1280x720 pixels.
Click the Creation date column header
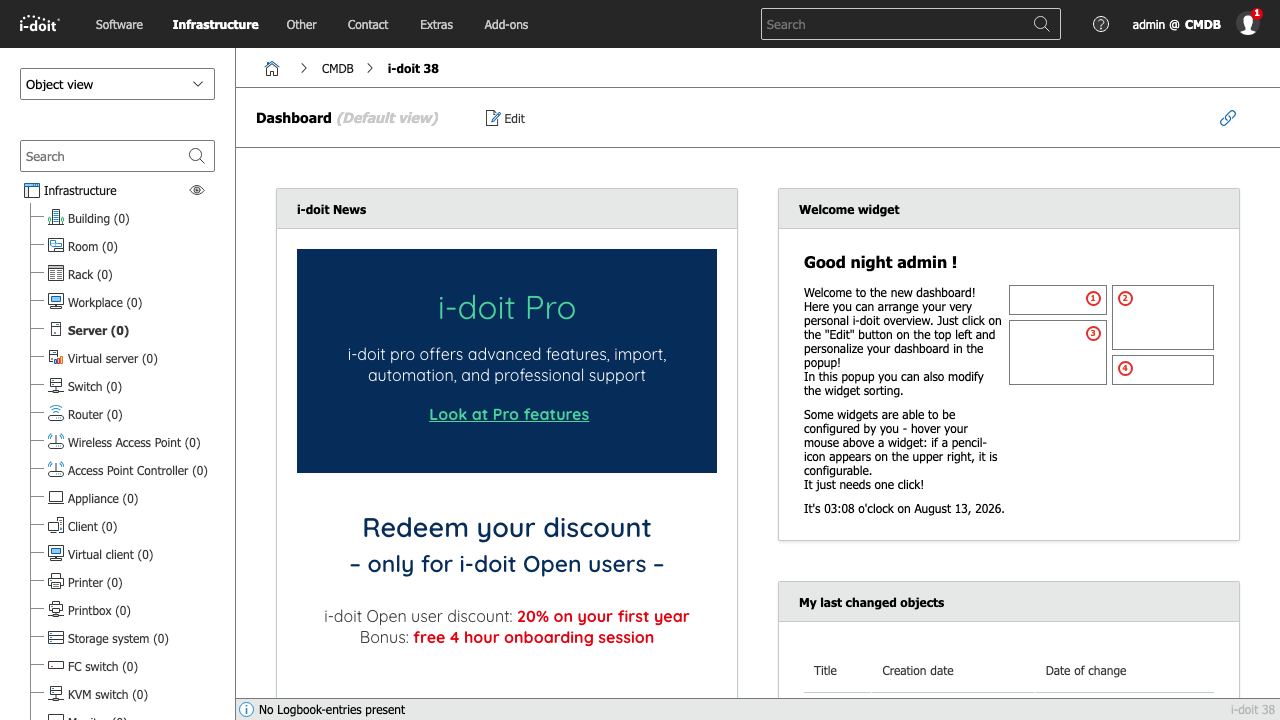click(918, 670)
